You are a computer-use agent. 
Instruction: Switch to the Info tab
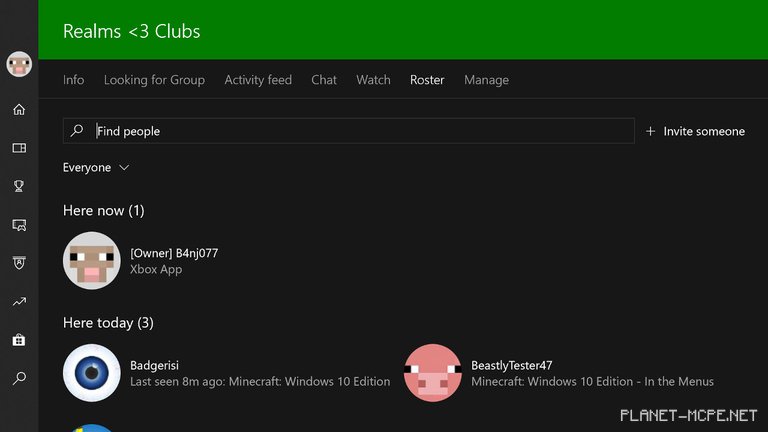(73, 80)
